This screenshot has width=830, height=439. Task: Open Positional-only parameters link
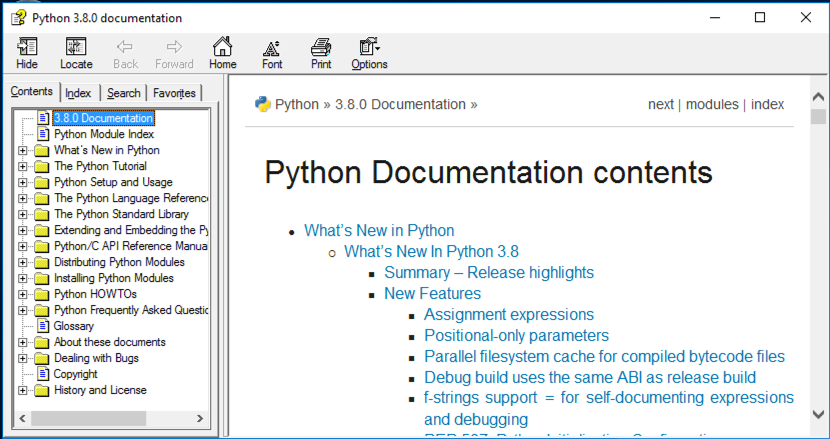click(517, 335)
